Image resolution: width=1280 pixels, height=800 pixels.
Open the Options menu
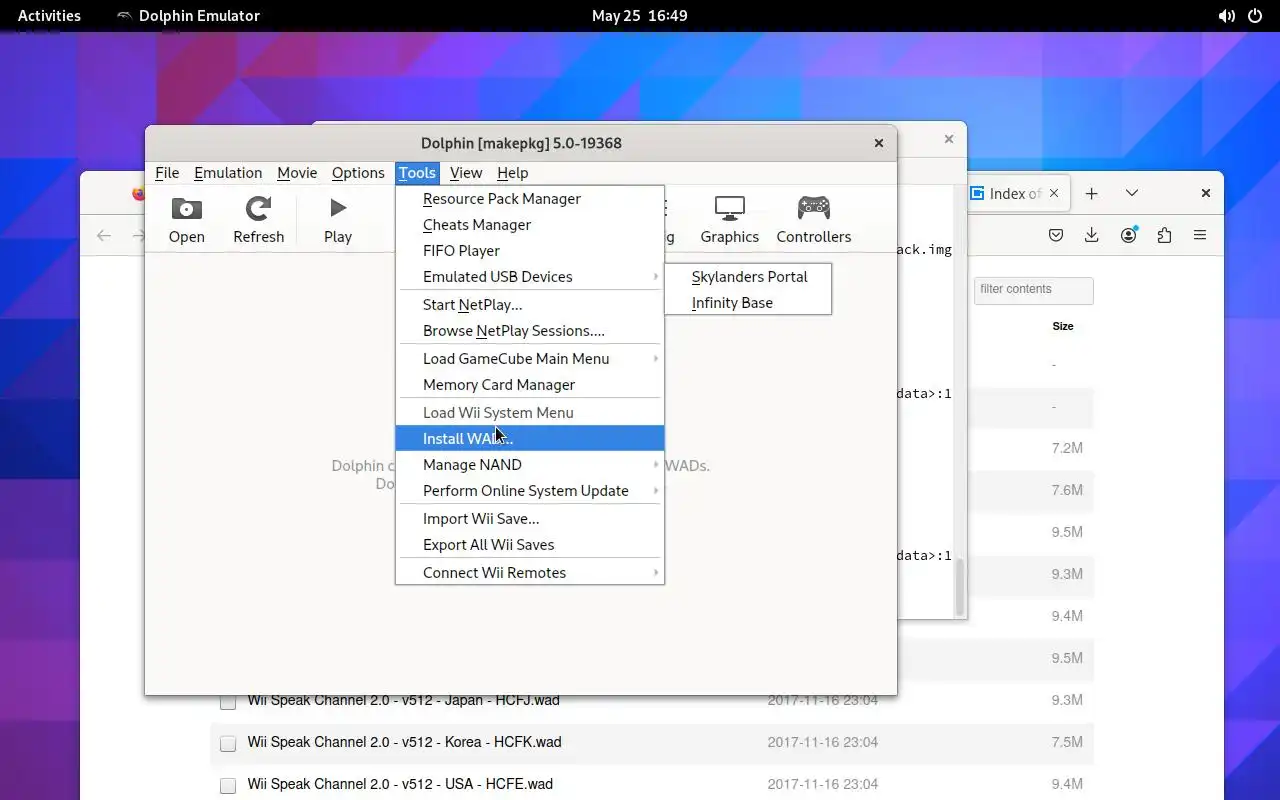[358, 173]
